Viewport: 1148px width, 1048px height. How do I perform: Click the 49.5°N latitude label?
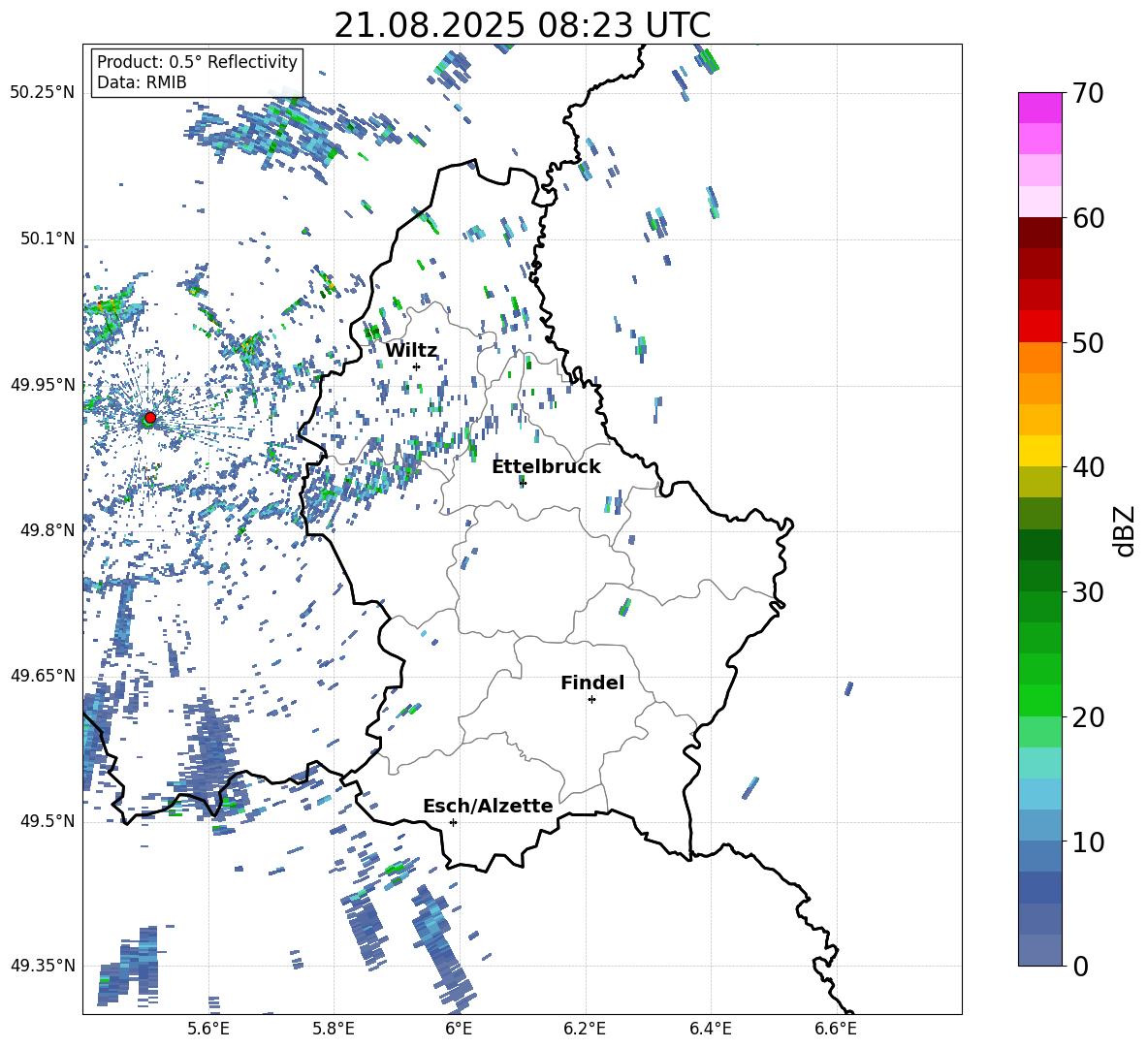[48, 821]
